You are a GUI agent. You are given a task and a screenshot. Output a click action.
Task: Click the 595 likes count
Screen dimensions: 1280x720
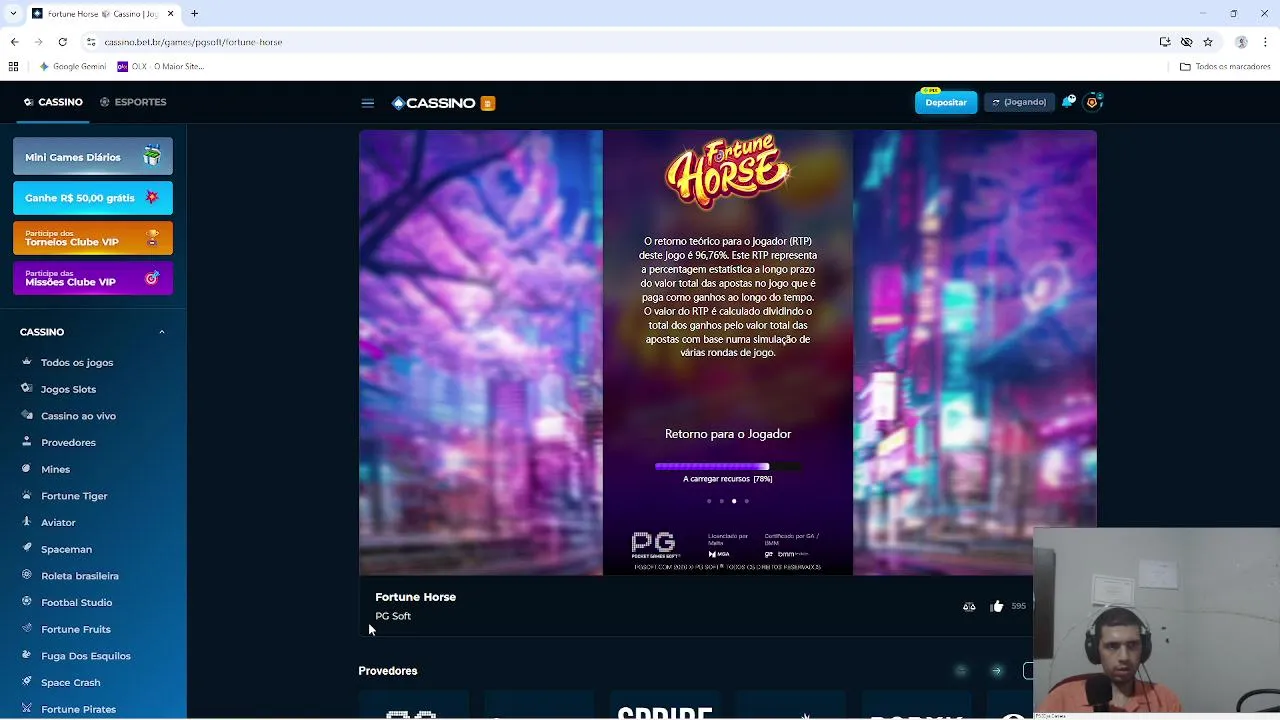point(1018,606)
